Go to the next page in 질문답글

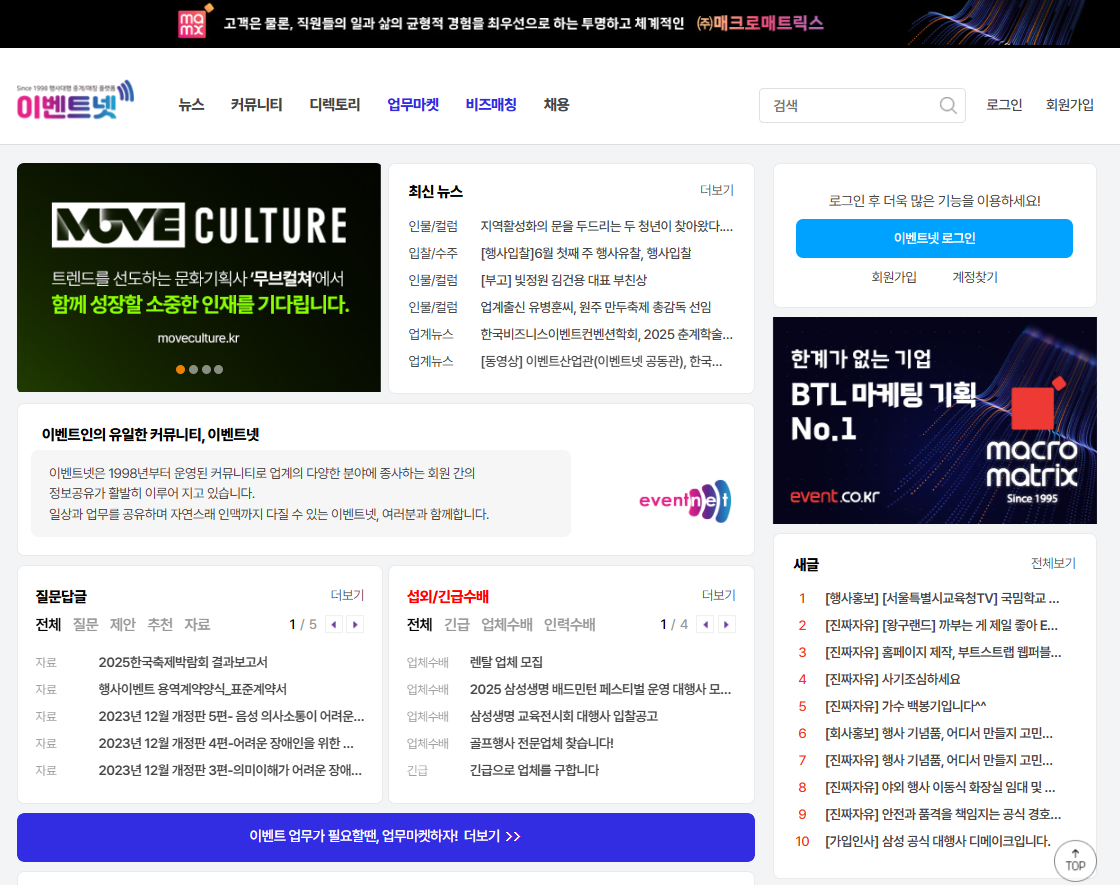(355, 624)
